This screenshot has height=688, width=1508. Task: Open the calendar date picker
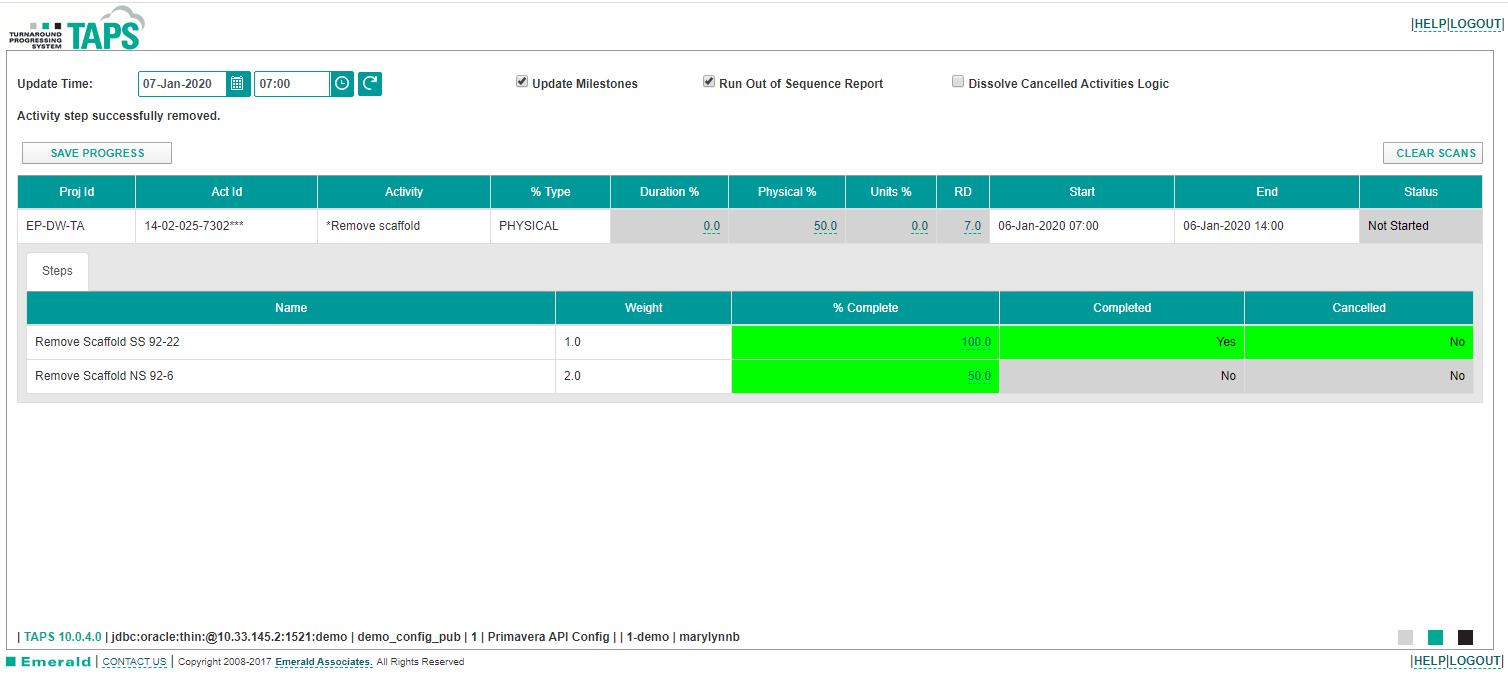click(238, 84)
